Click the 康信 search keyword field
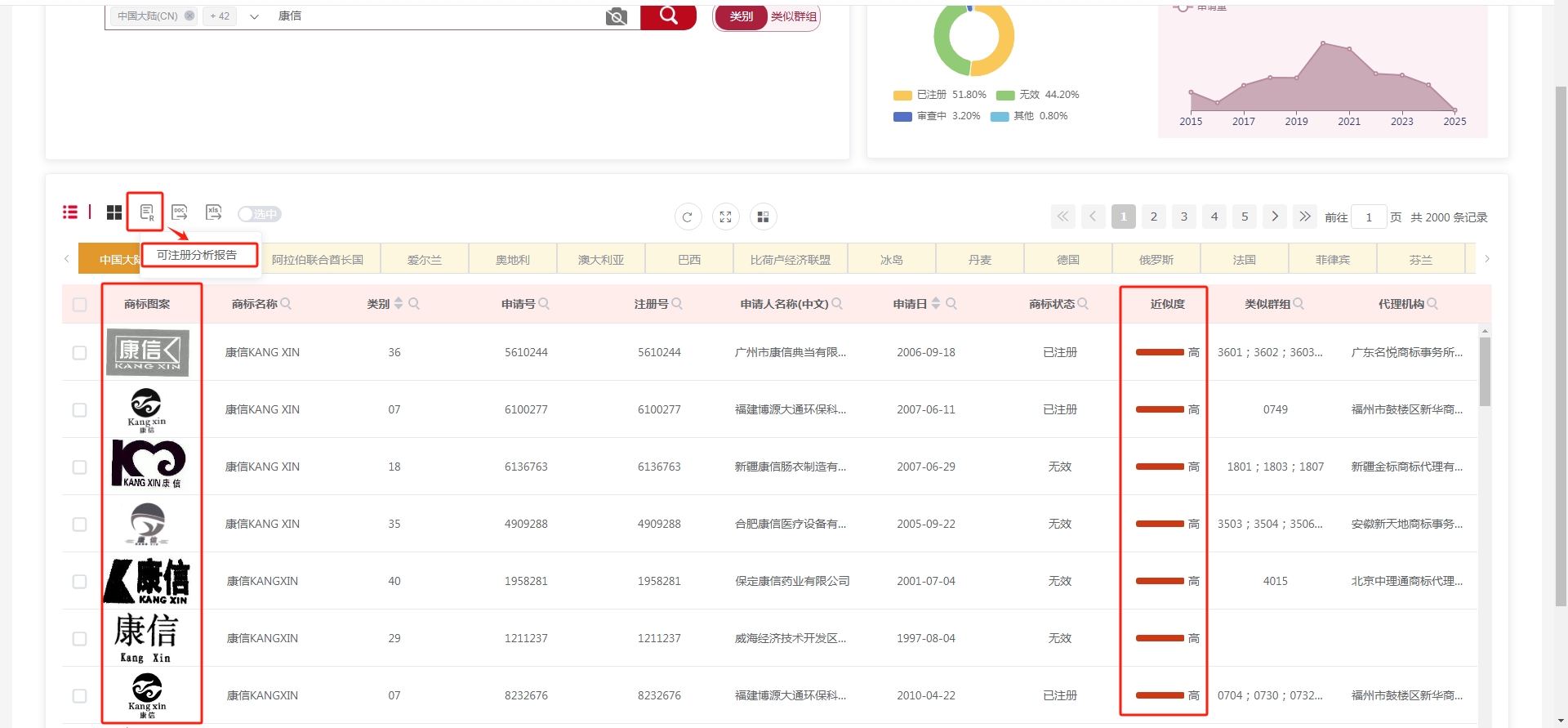This screenshot has width=1568, height=728. (x=437, y=16)
